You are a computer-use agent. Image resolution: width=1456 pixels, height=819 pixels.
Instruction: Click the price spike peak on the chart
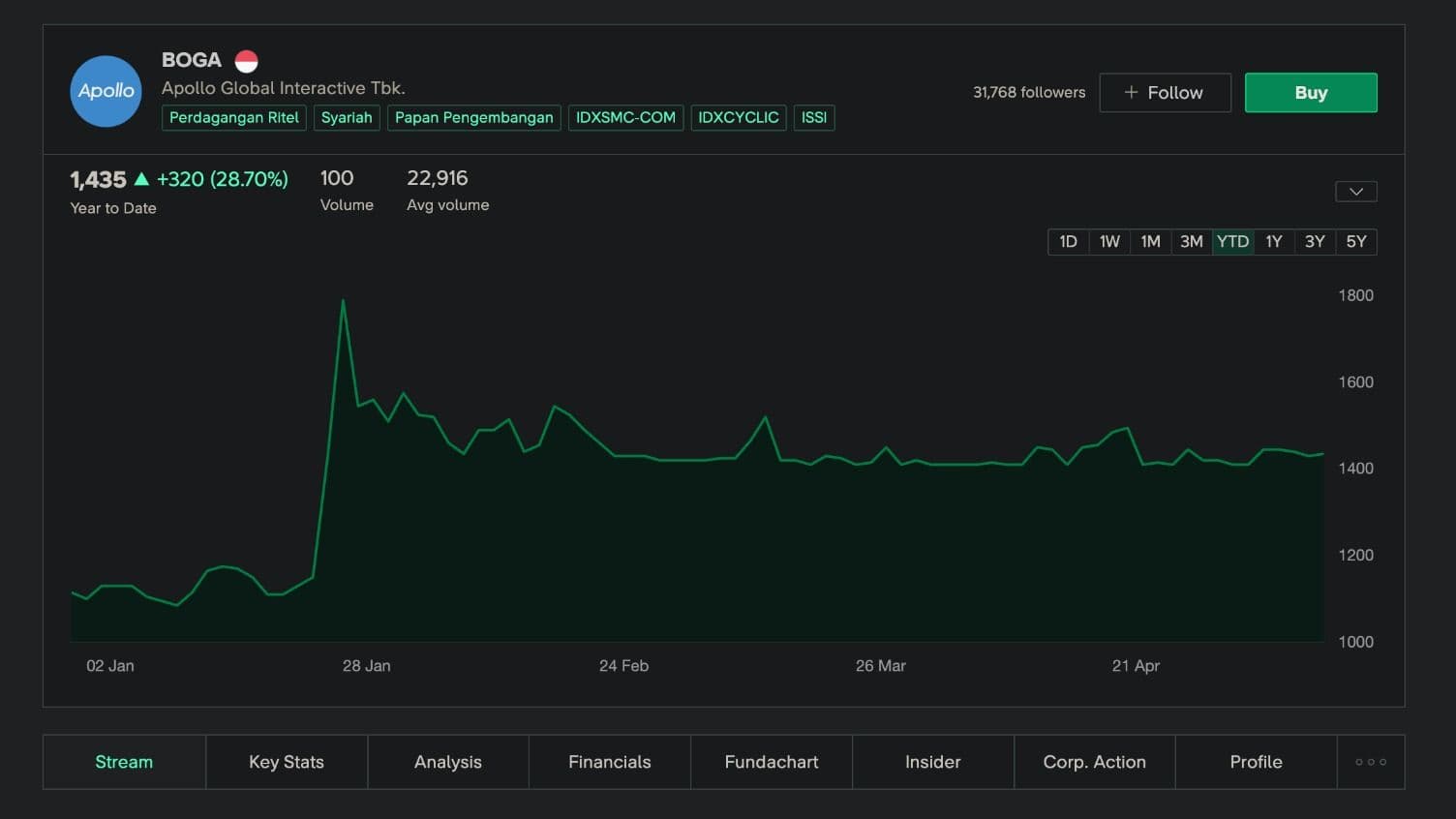343,301
